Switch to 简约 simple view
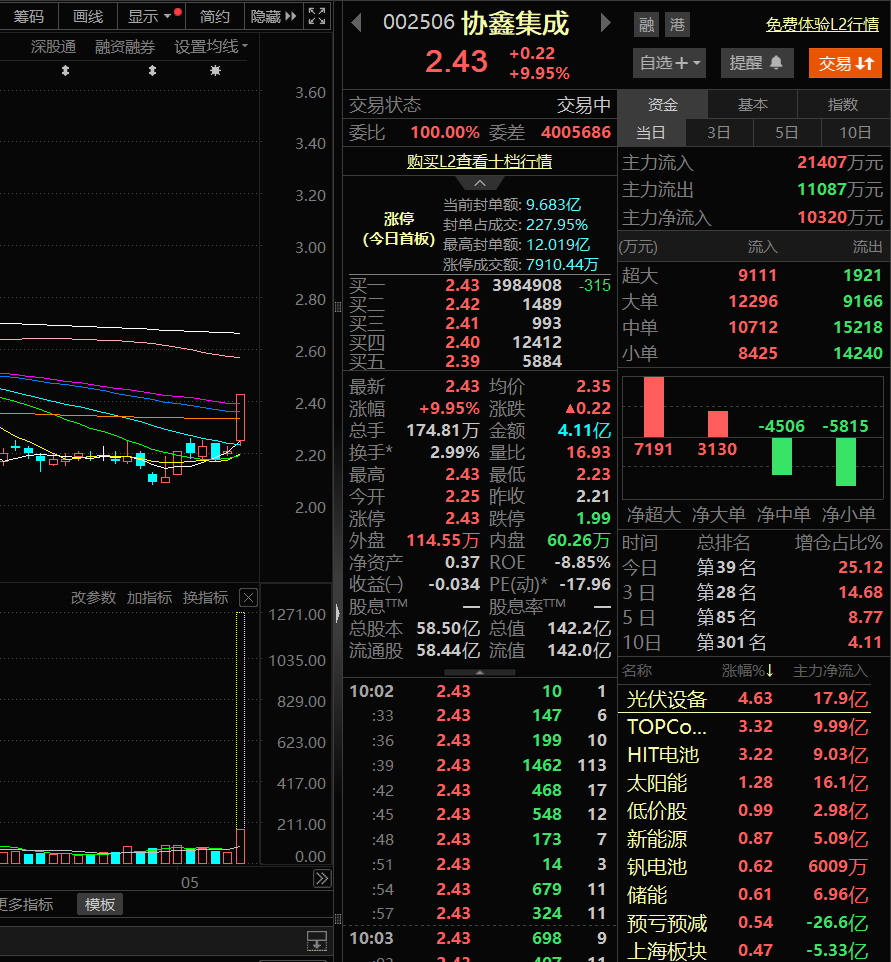The width and height of the screenshot is (891, 962). pos(214,16)
